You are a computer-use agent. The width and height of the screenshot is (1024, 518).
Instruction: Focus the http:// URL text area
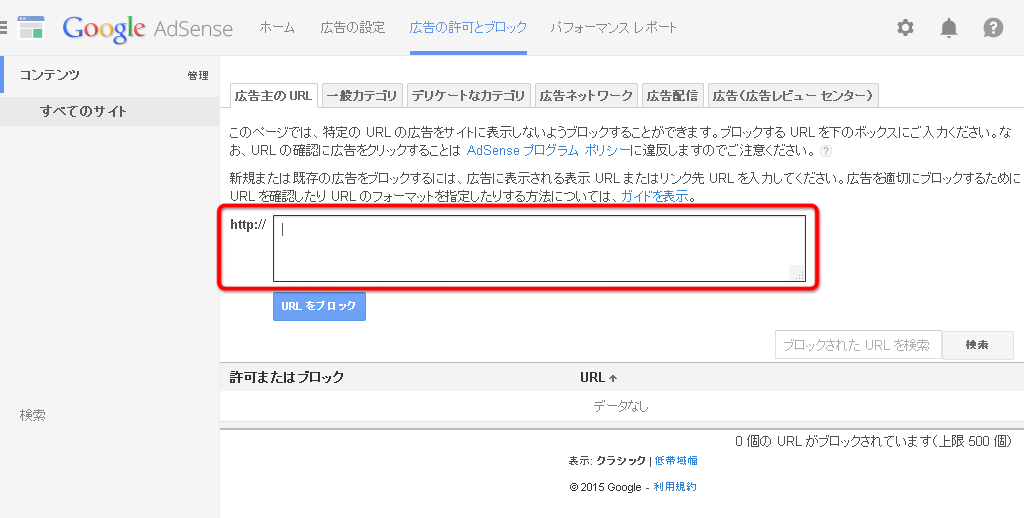539,248
